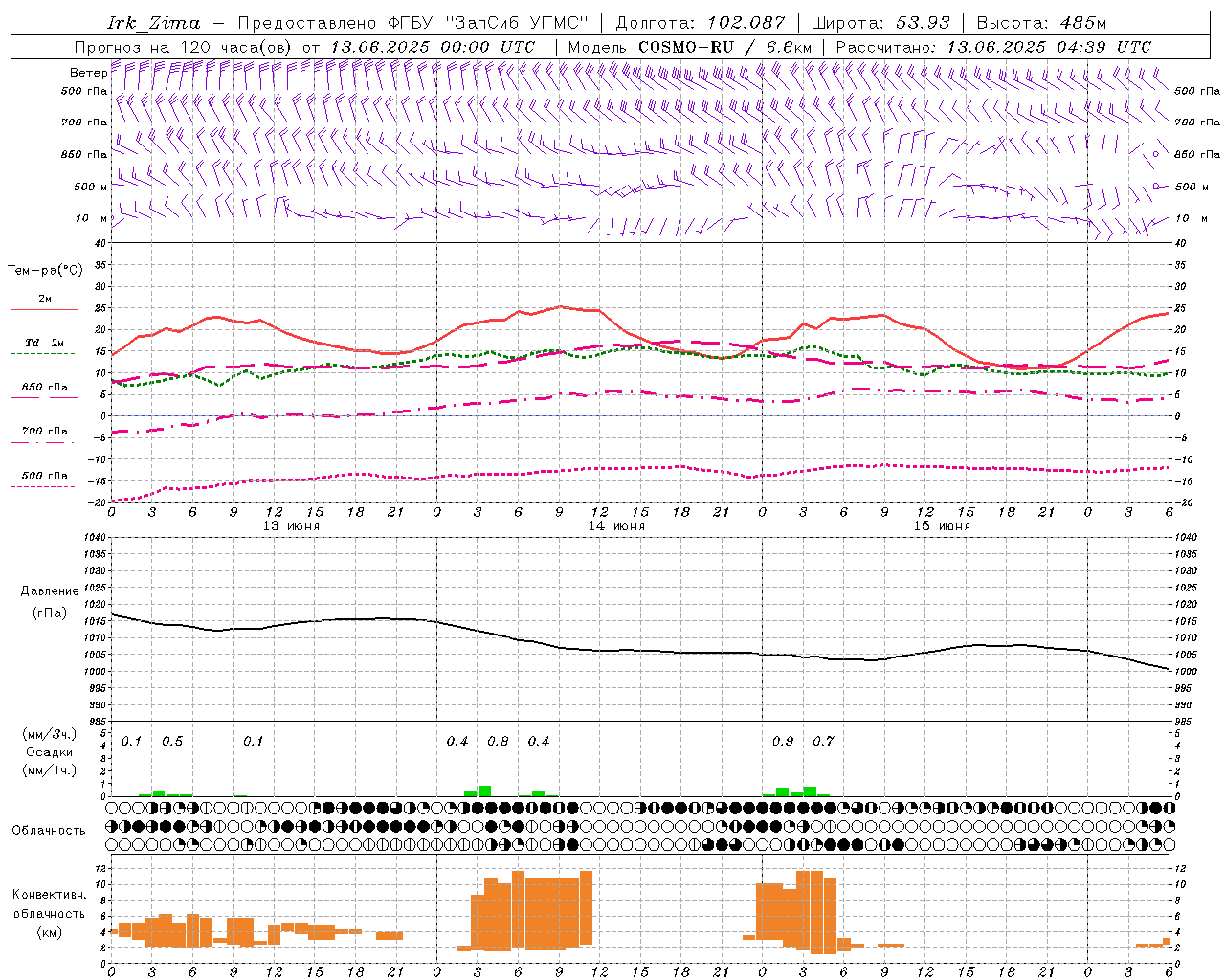Click the "(мм/1ч.)" precipitation unit label
This screenshot has height=980, width=1225.
[50, 770]
